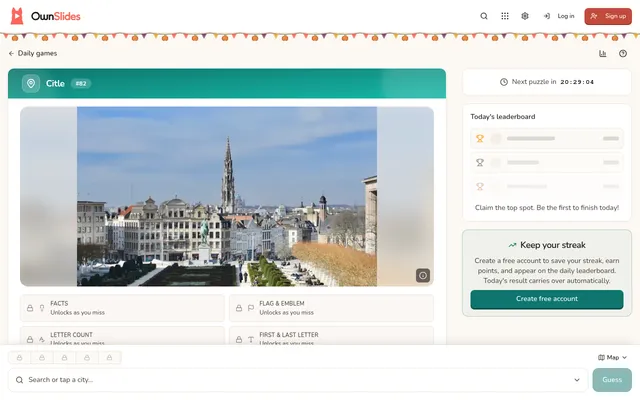Click the Sign up button
The width and height of the screenshot is (640, 400).
608,16
